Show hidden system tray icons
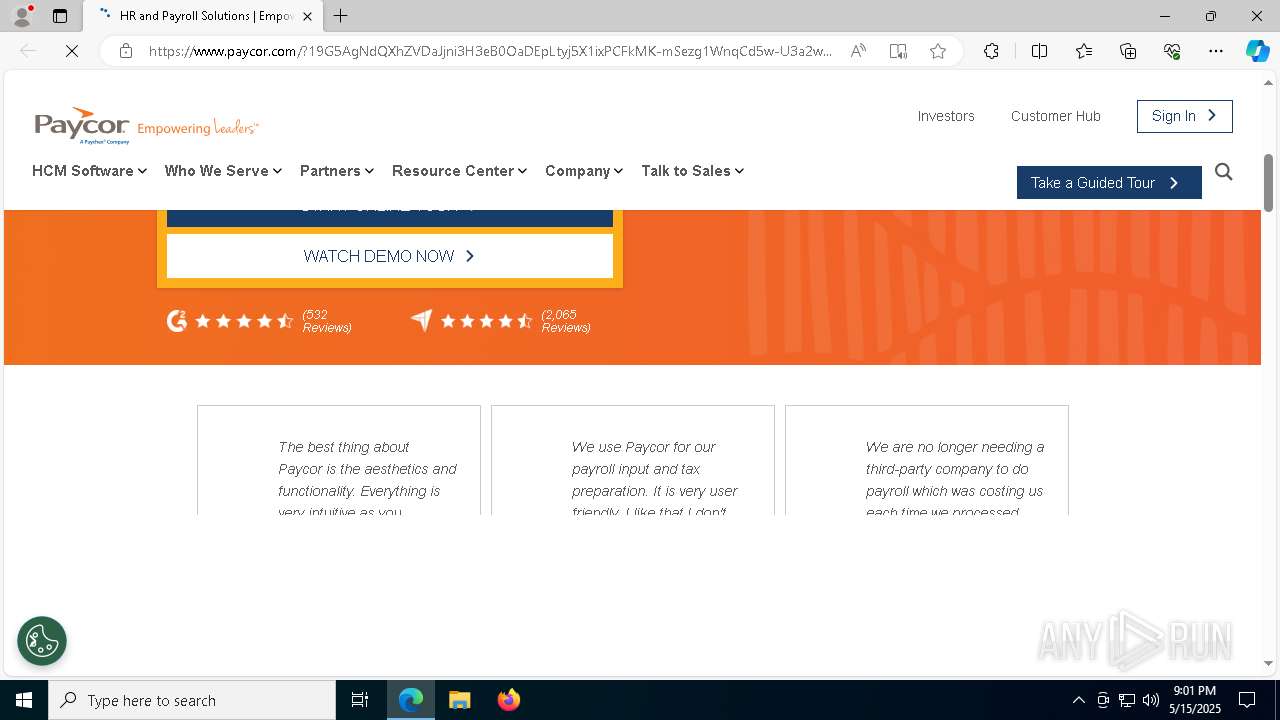Viewport: 1280px width, 720px height. coord(1078,700)
